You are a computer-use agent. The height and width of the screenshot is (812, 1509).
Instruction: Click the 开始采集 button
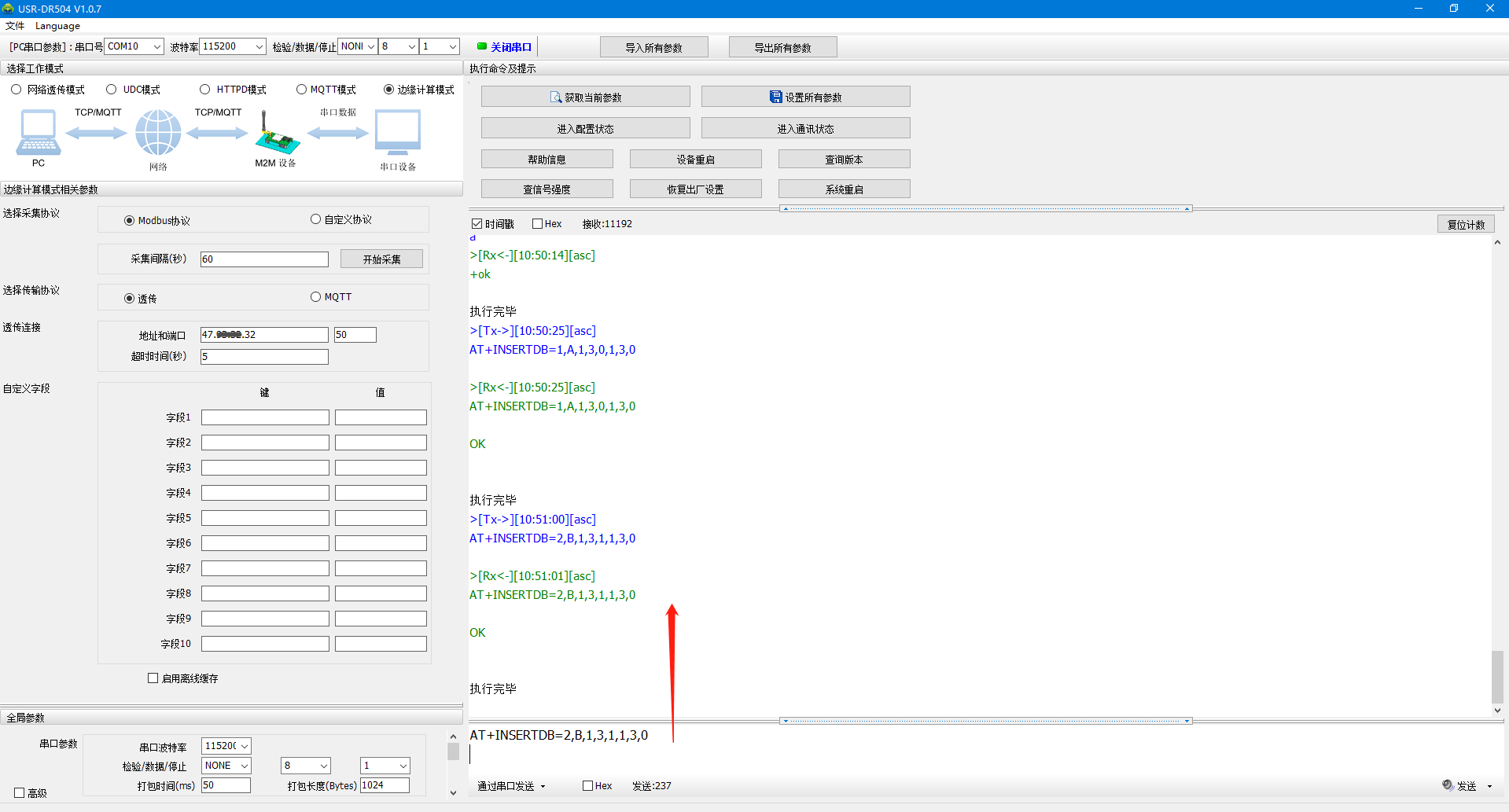point(381,259)
